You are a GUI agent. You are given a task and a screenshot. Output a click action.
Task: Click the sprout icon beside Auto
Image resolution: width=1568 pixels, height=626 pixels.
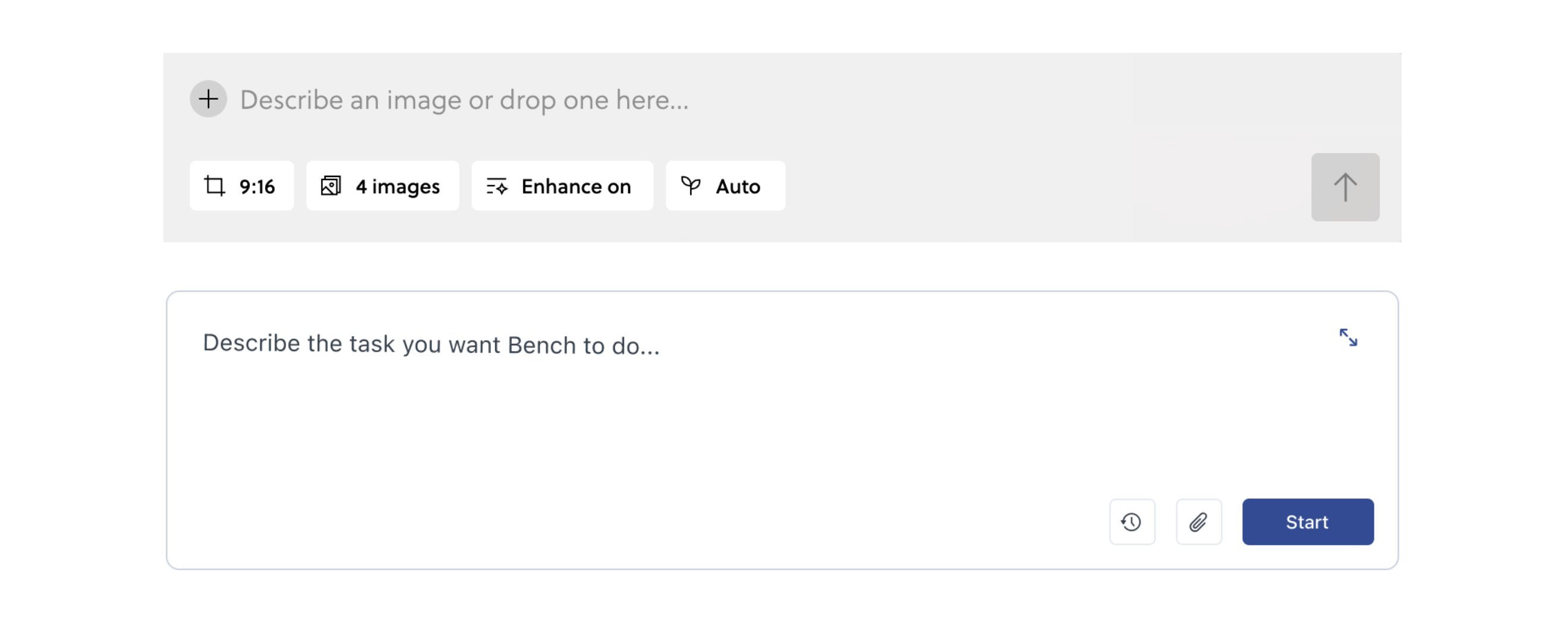click(x=690, y=186)
